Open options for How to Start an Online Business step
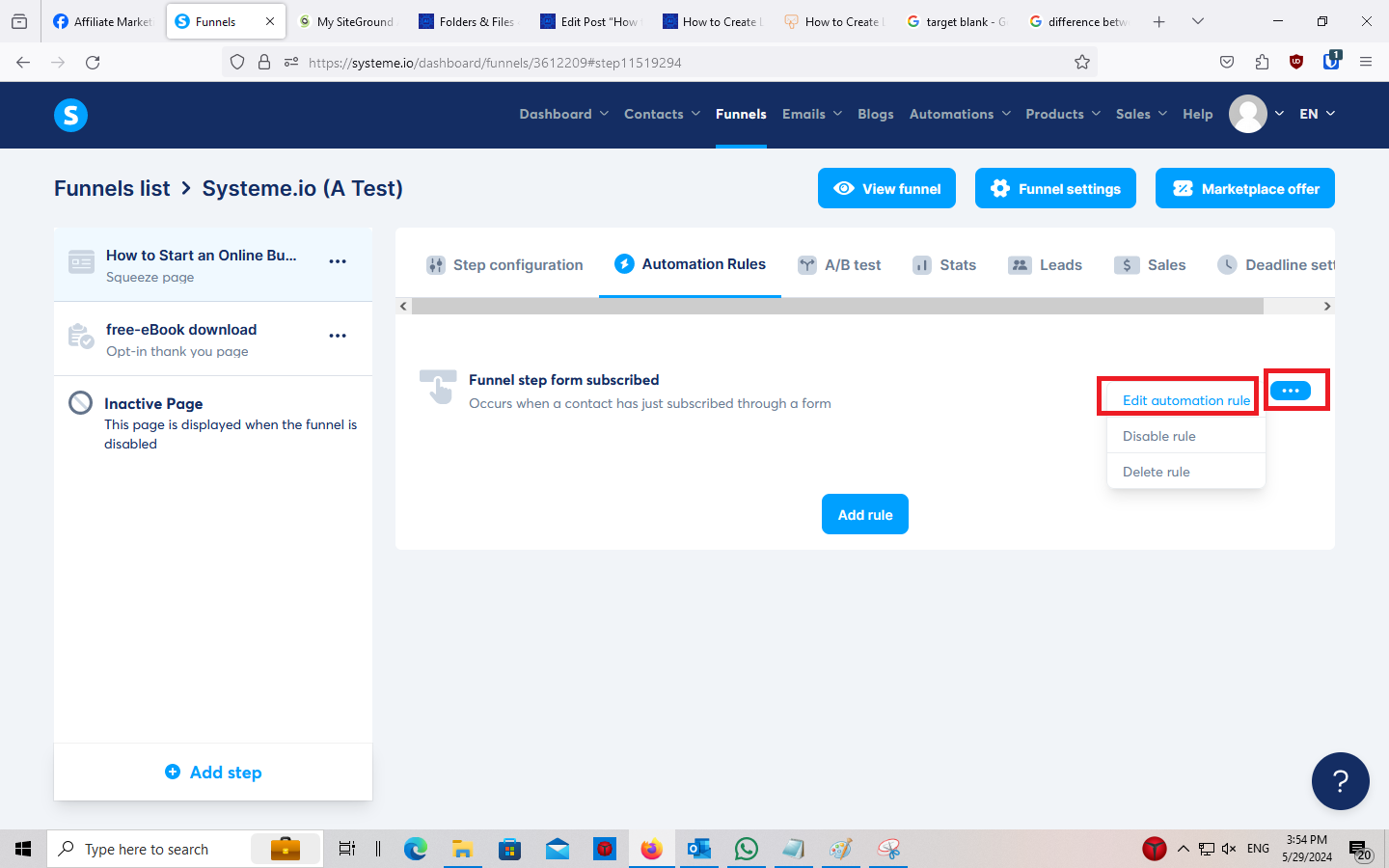Screen dimensions: 1389x868 pos(338,261)
